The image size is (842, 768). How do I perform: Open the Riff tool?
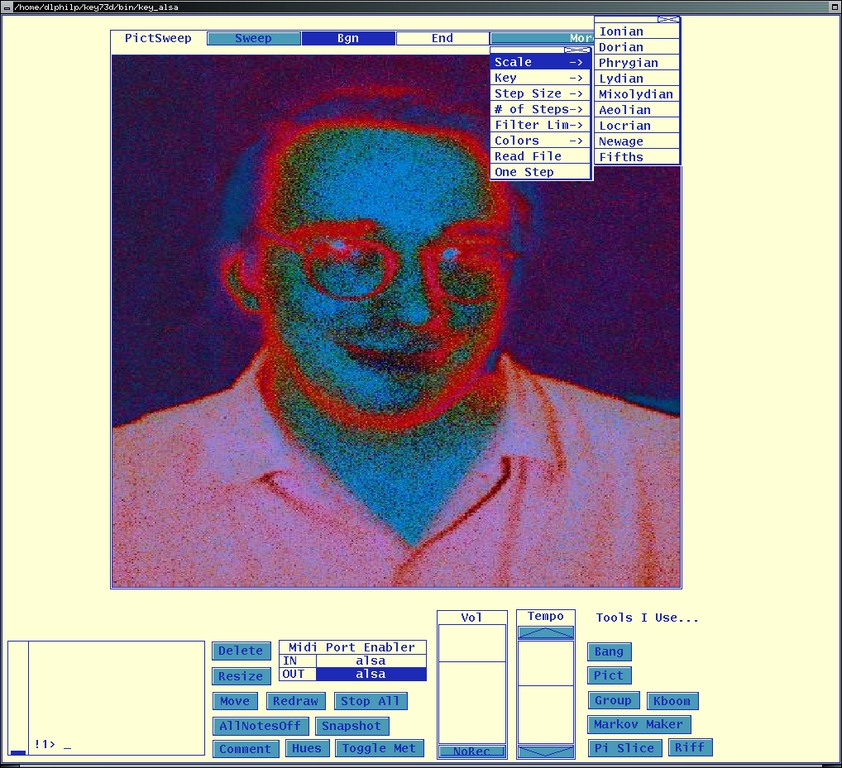pos(689,747)
